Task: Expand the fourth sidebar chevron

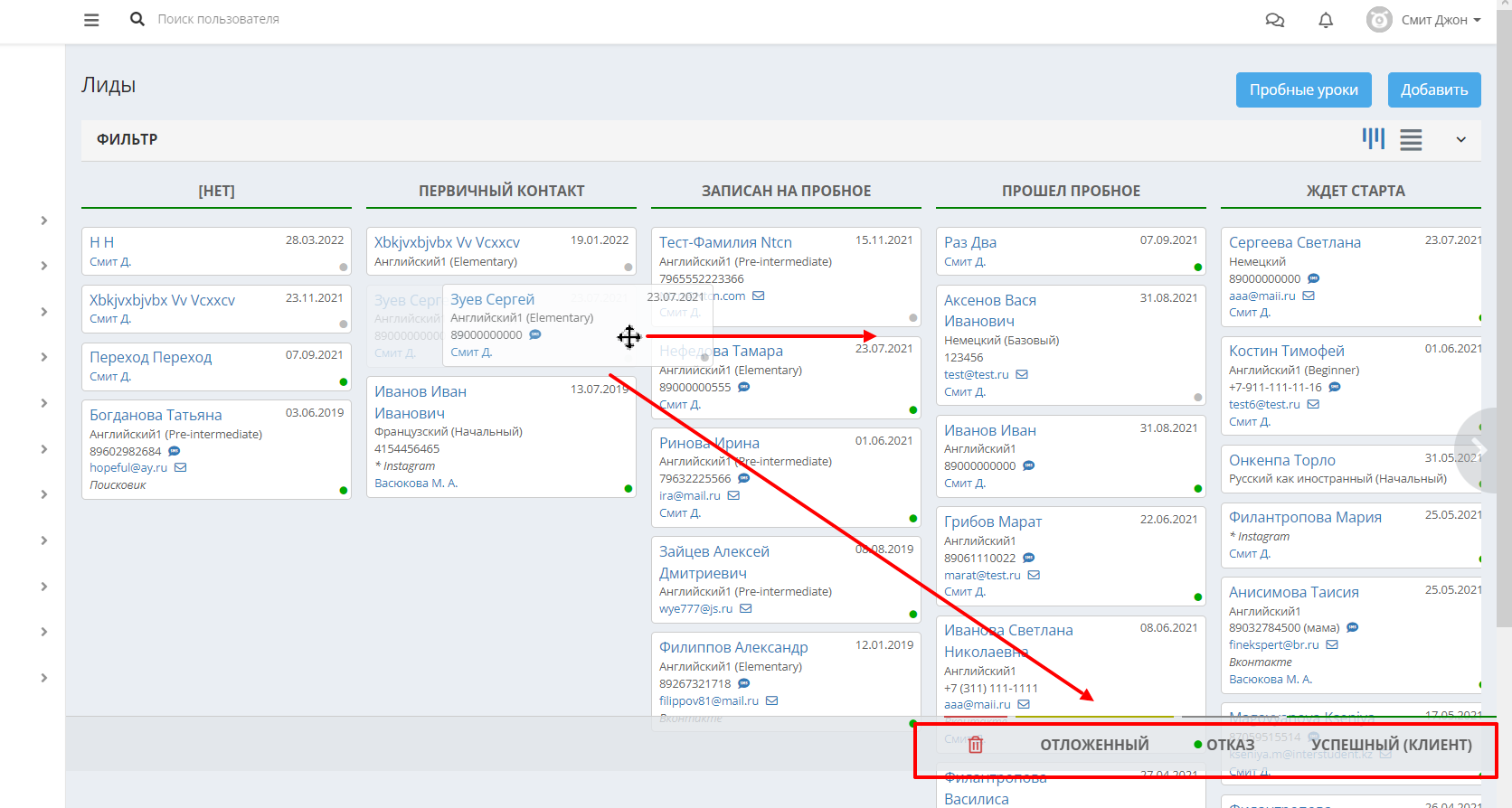Action: click(x=44, y=357)
